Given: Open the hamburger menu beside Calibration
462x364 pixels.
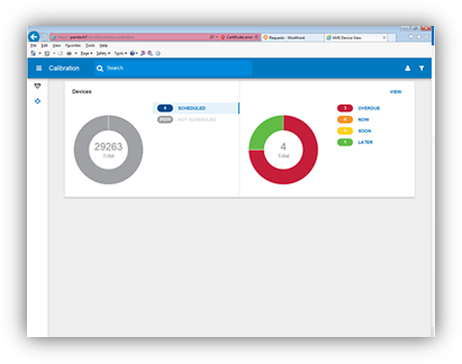Looking at the screenshot, I should pos(39,68).
